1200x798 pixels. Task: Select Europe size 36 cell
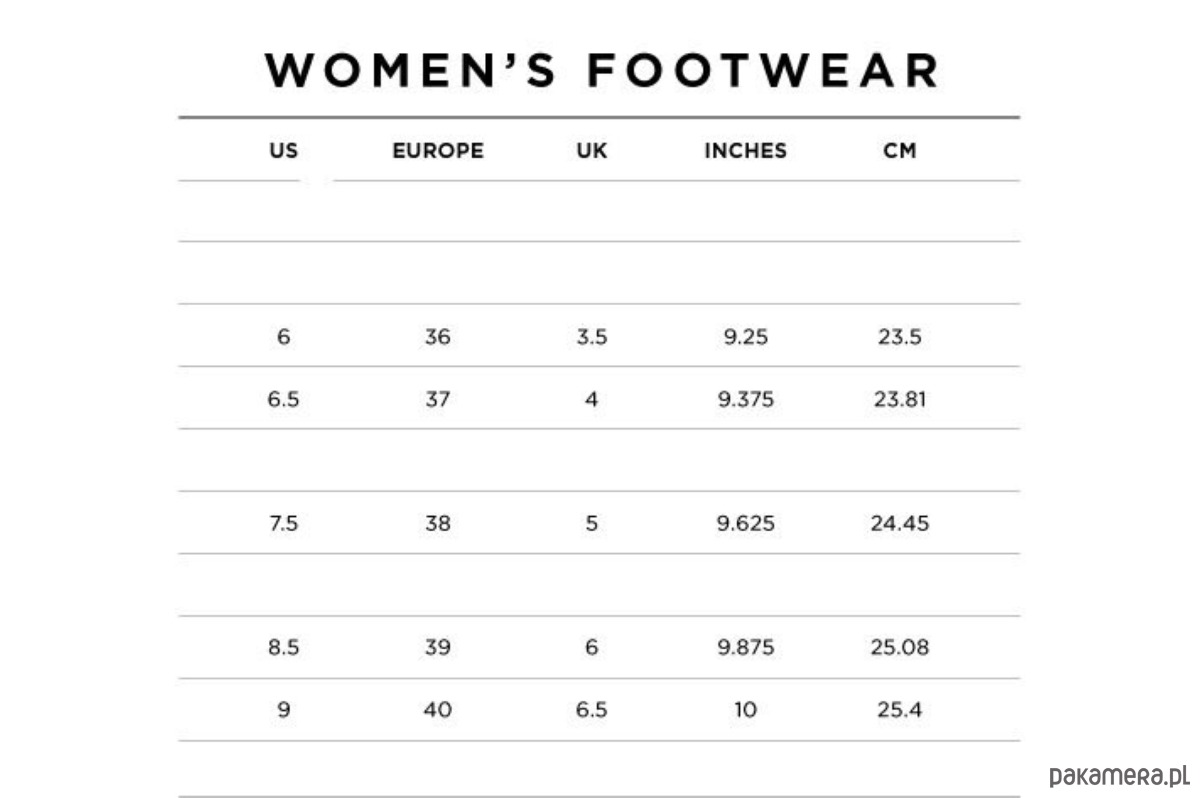(x=438, y=337)
